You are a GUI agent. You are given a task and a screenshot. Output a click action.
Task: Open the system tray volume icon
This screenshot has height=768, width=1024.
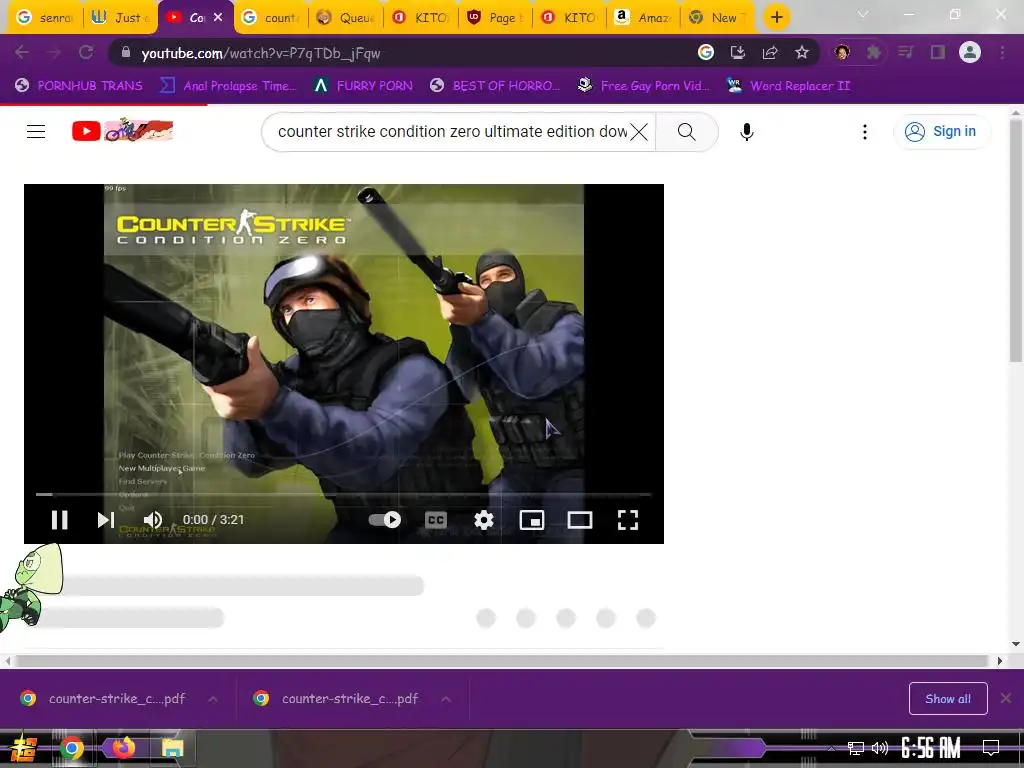point(880,748)
